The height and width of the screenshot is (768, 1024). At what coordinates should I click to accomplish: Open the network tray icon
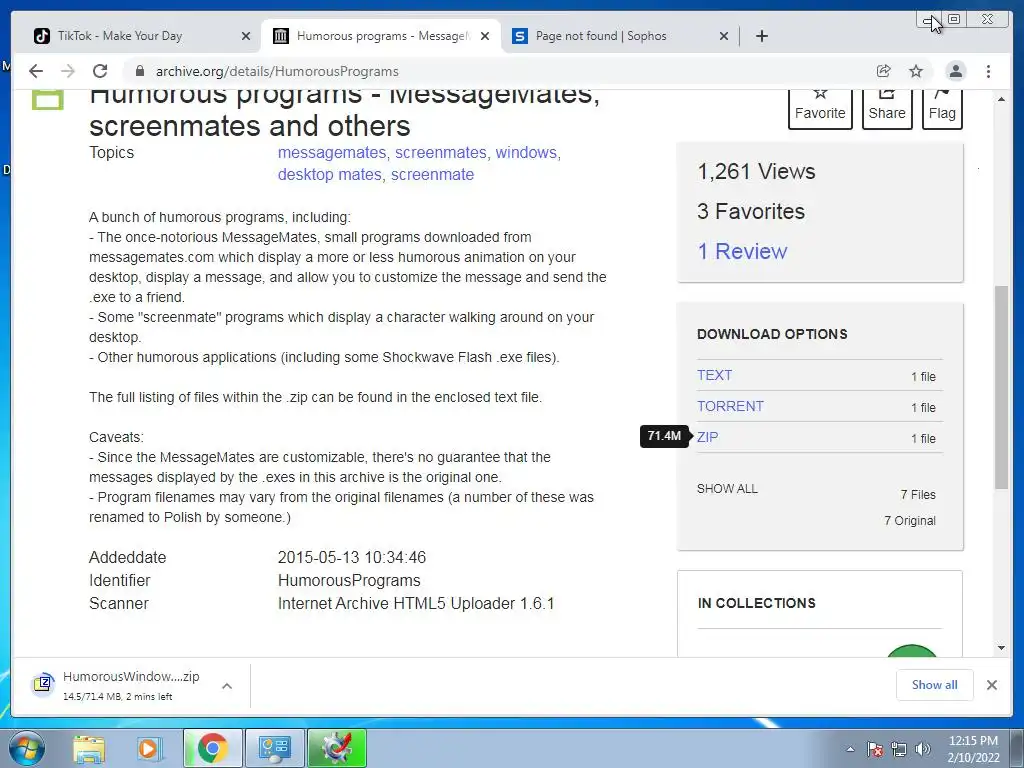[x=899, y=749]
